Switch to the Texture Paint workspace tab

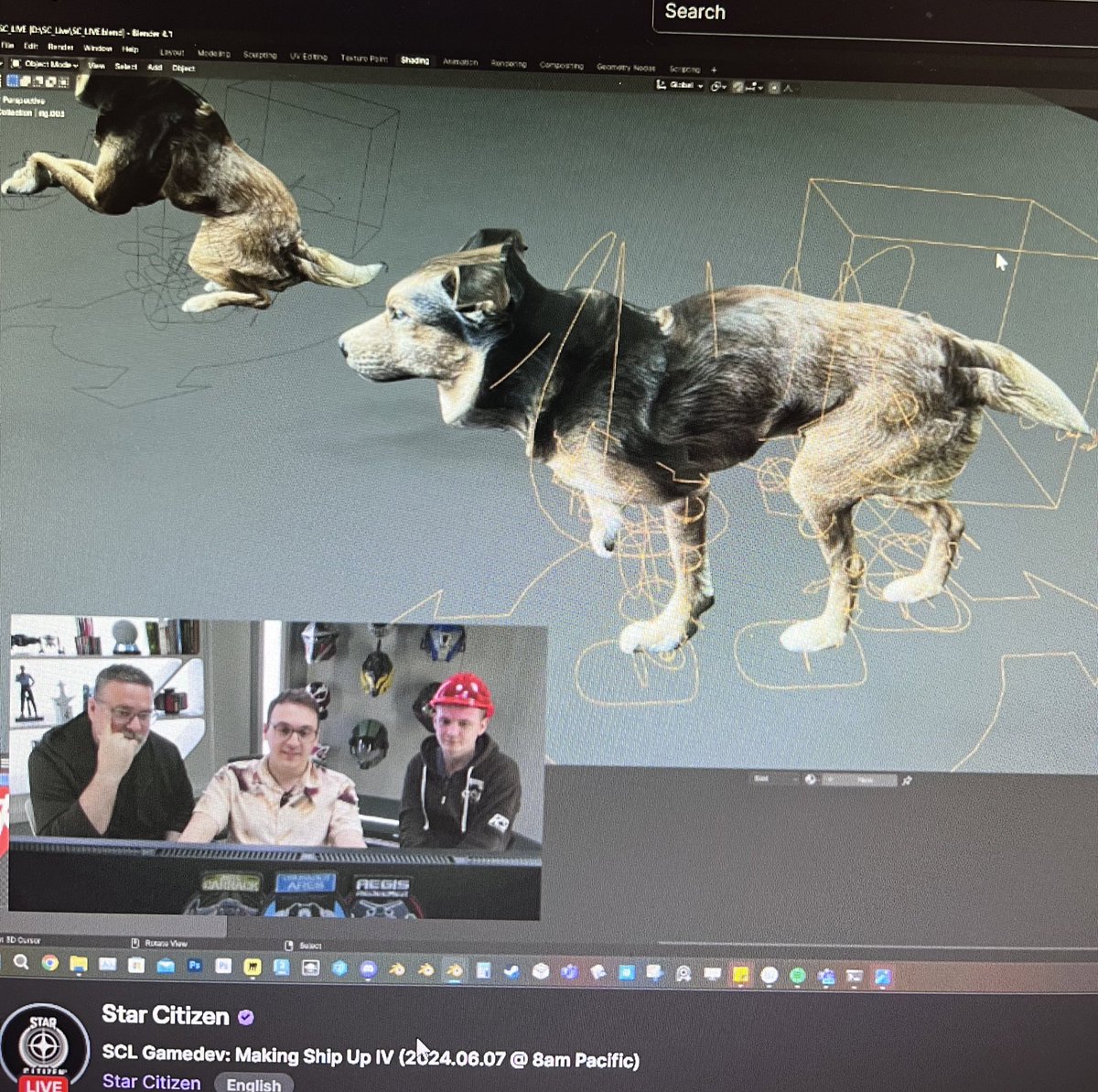point(364,58)
